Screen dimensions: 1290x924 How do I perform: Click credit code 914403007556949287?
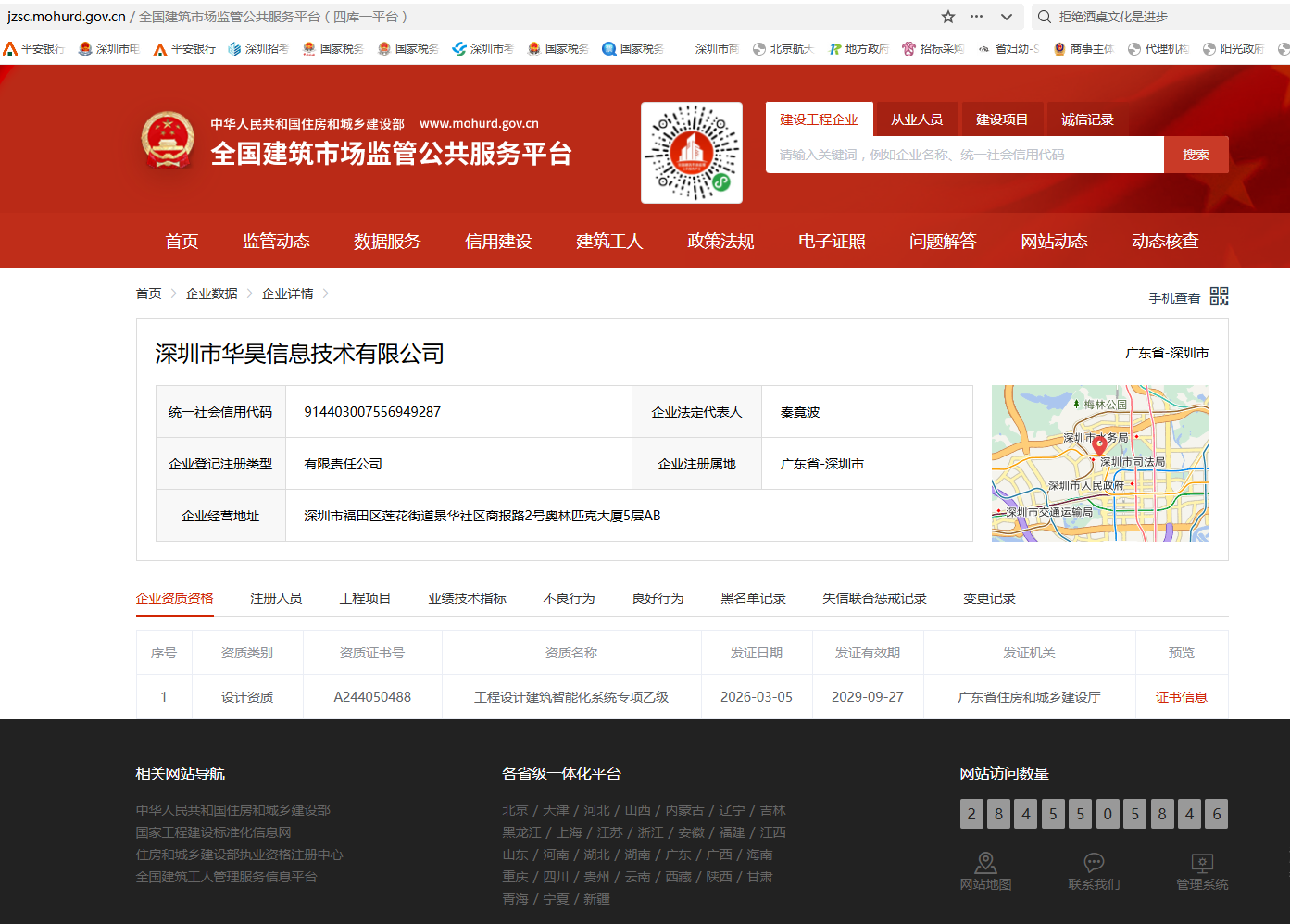point(372,412)
